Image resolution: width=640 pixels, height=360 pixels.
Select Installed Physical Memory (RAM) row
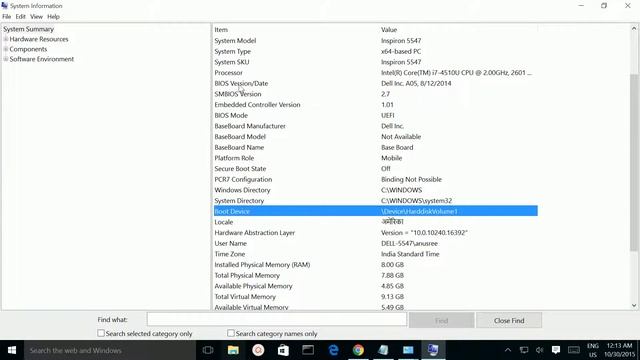(x=376, y=264)
